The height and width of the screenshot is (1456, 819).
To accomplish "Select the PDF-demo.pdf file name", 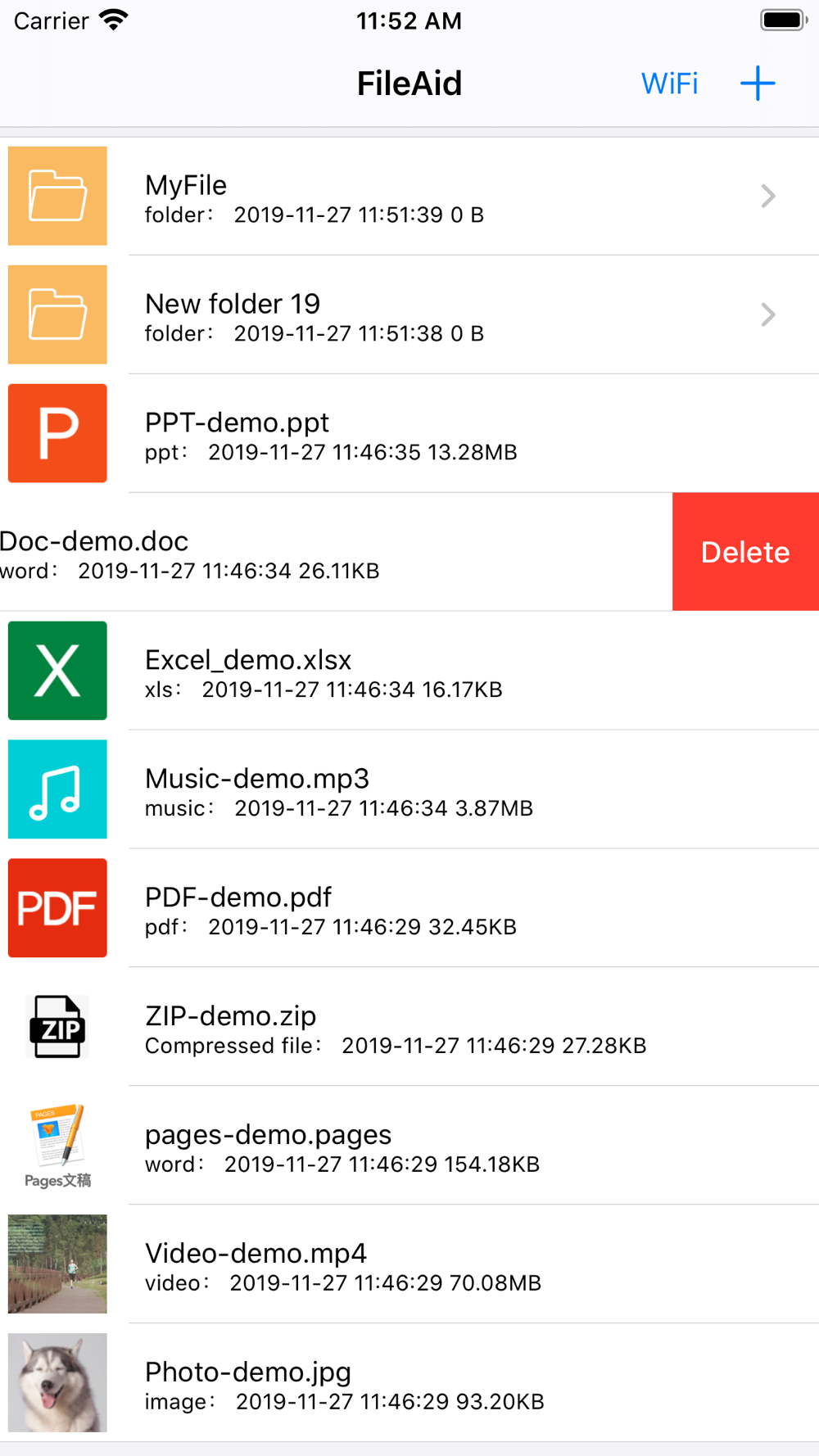I will [x=238, y=898].
